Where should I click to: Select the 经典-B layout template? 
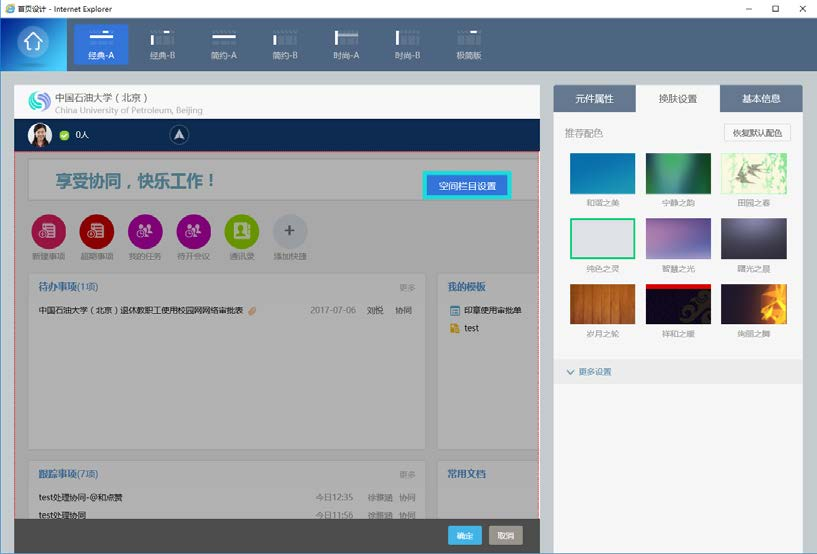tap(162, 44)
